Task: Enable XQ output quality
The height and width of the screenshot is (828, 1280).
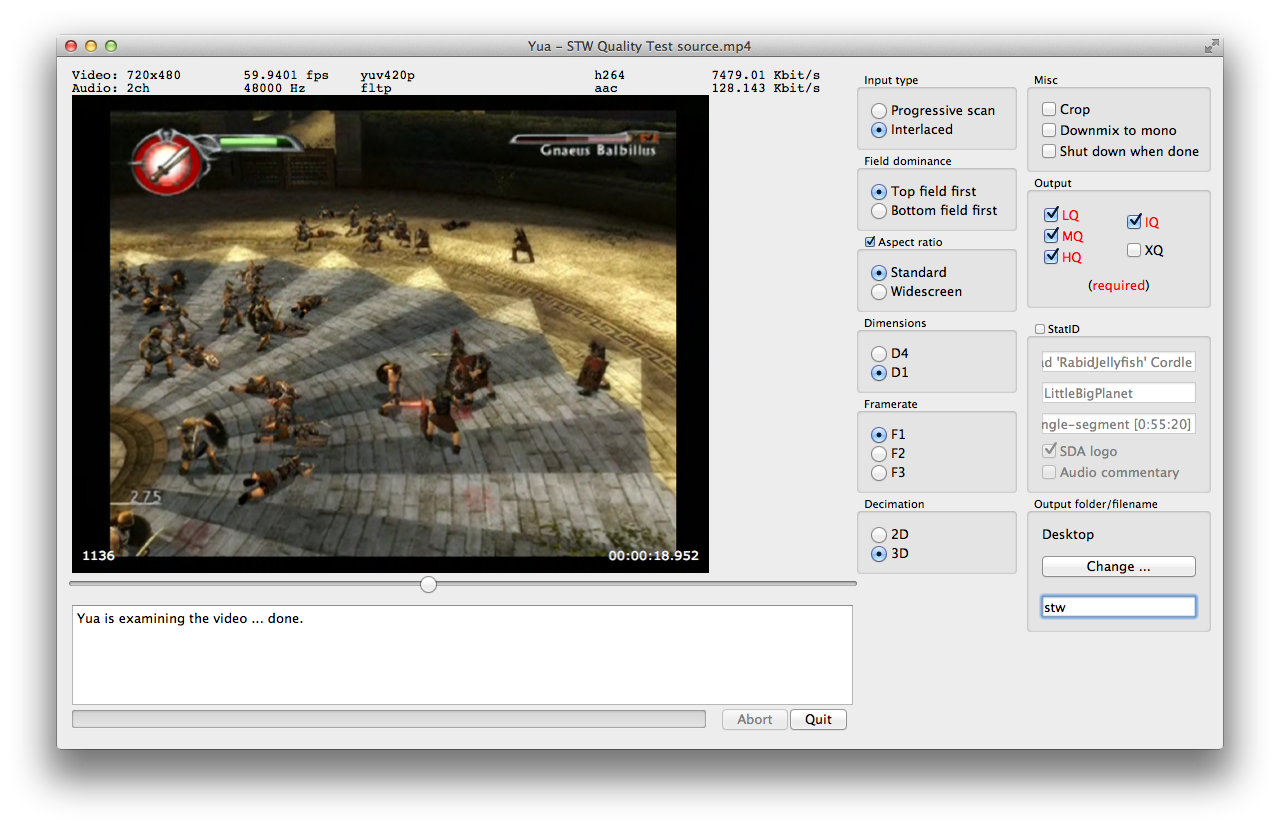Action: click(x=1134, y=250)
